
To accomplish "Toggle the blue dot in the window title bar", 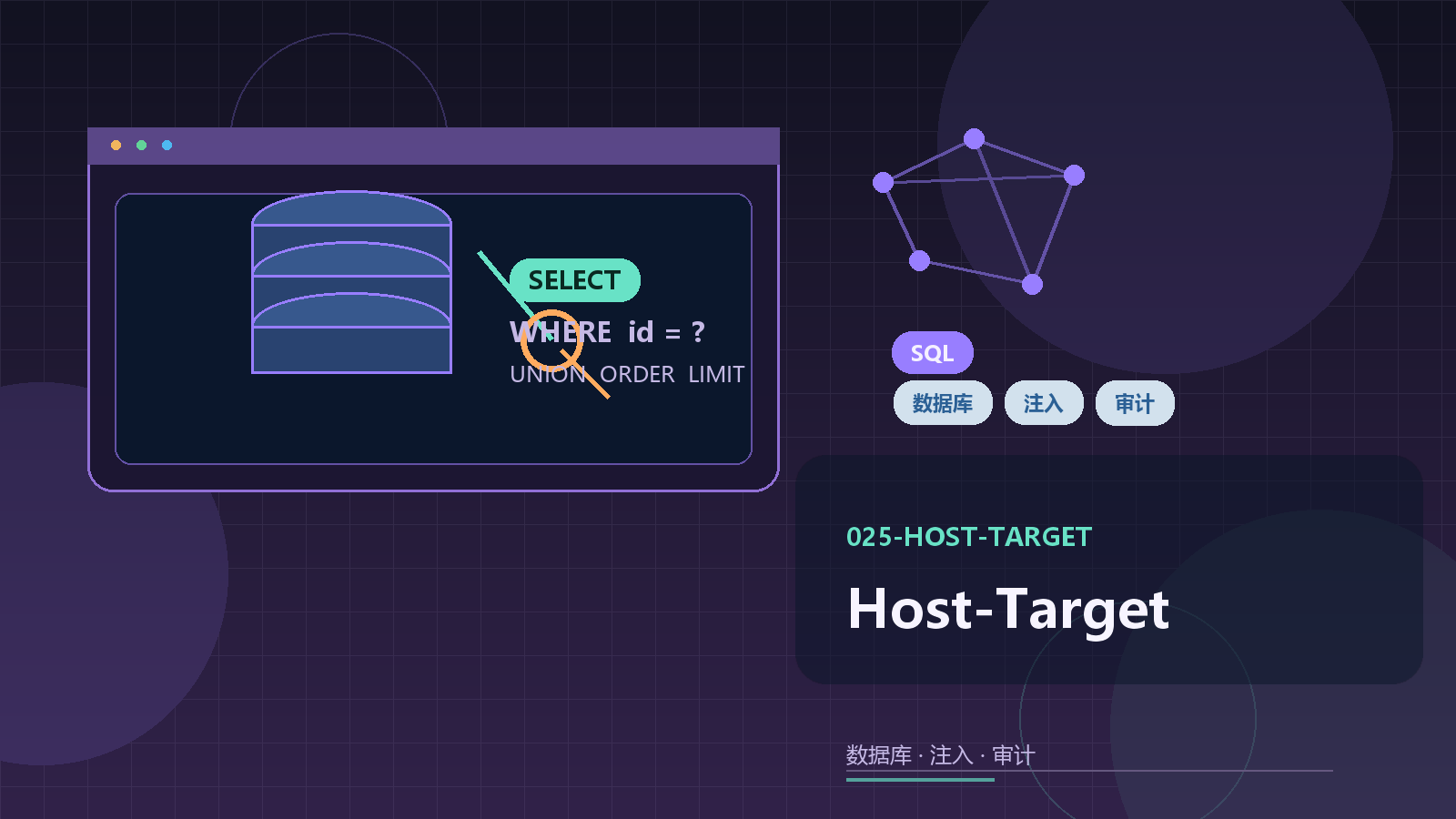I will (x=166, y=144).
